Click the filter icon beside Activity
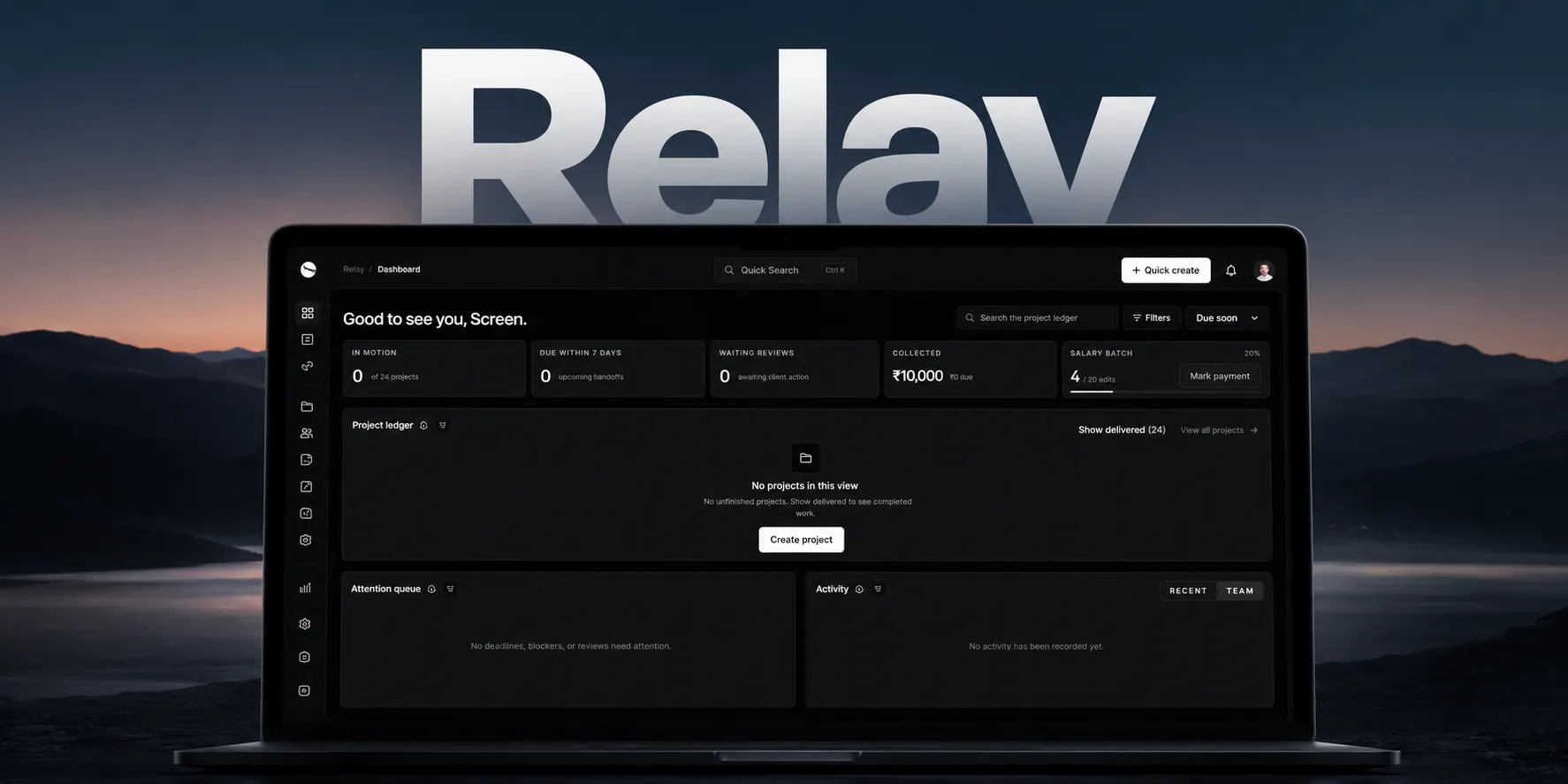The height and width of the screenshot is (784, 1568). (878, 590)
